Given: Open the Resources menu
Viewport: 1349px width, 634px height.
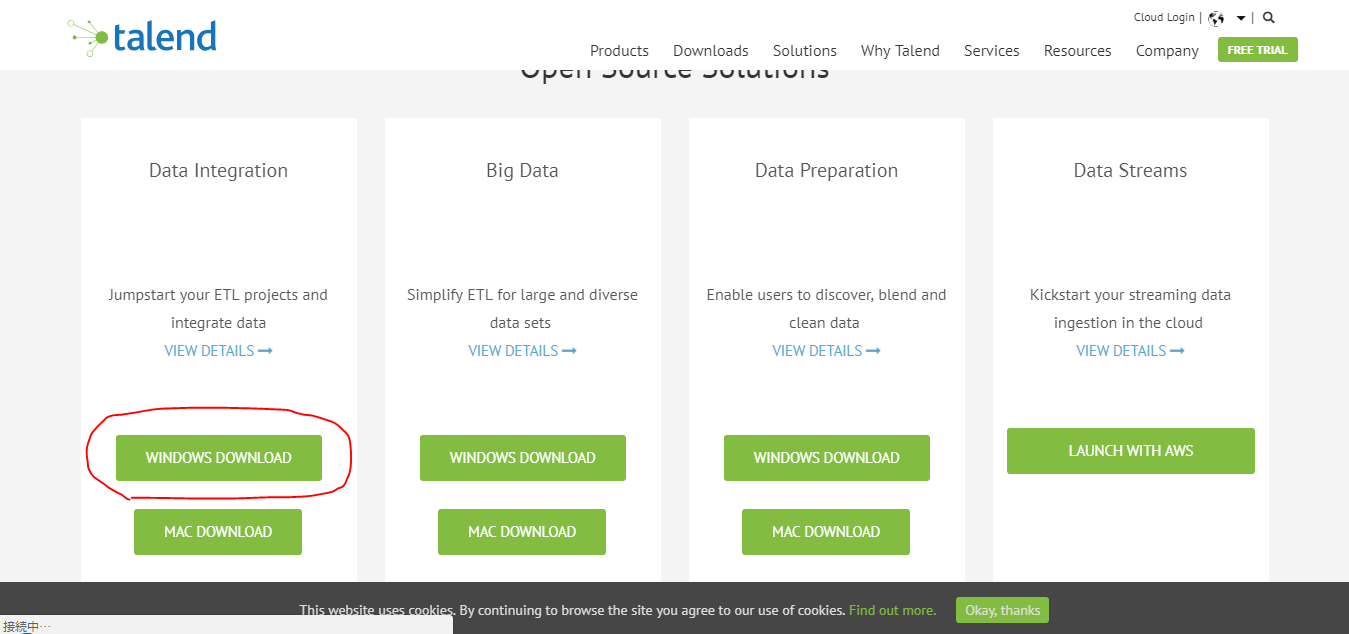Looking at the screenshot, I should (1078, 51).
